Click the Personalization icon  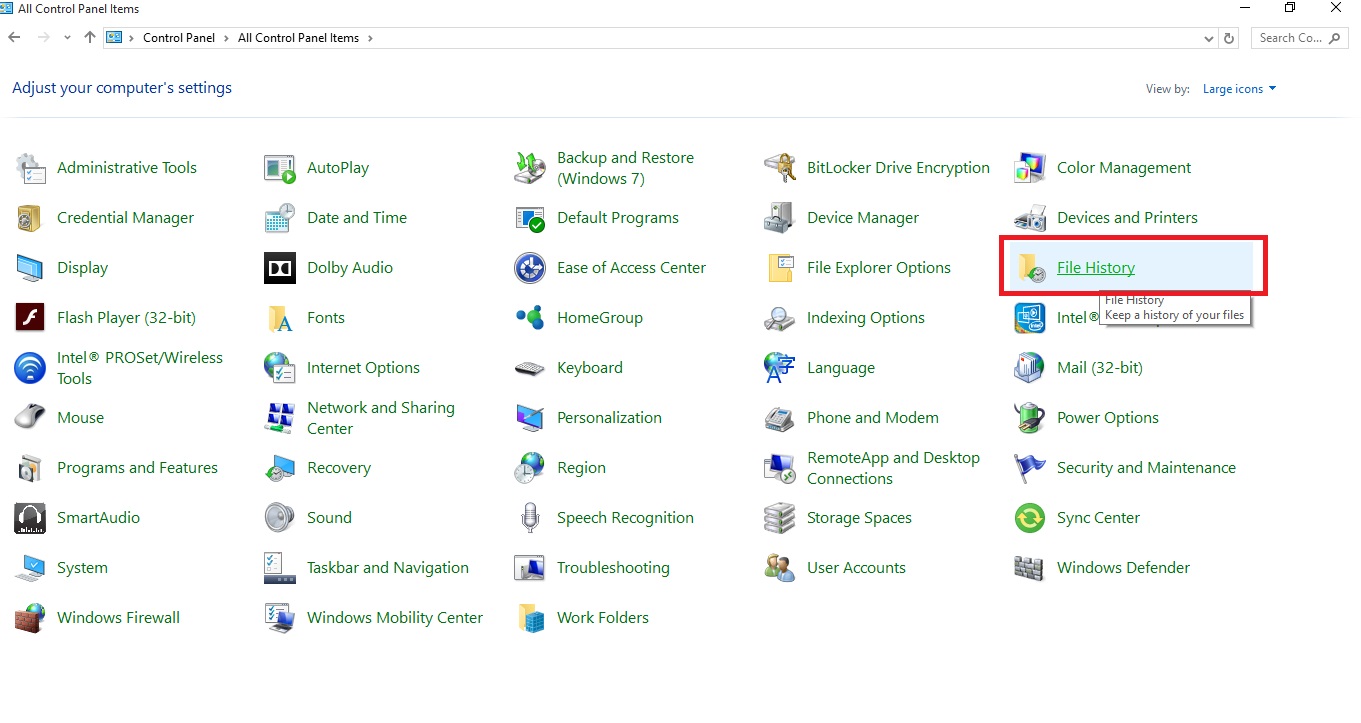coord(530,418)
